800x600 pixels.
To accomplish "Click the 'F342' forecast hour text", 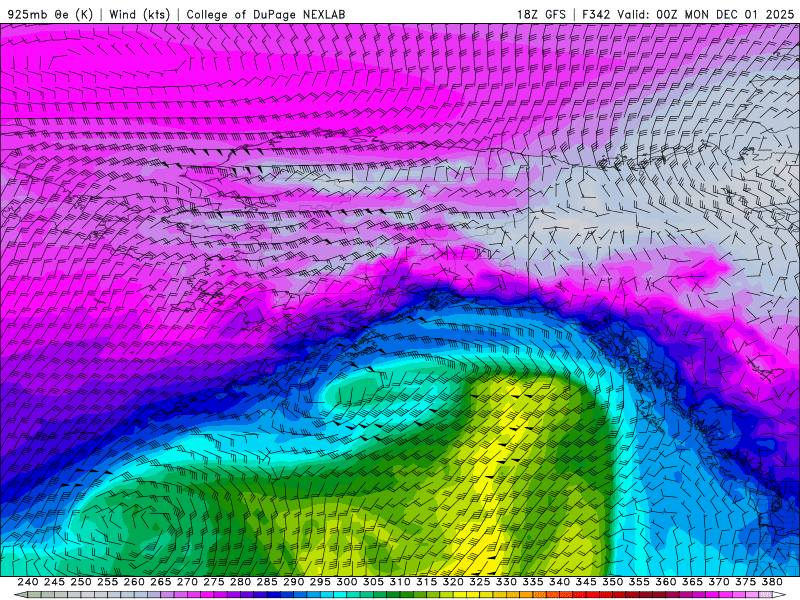I will (596, 14).
